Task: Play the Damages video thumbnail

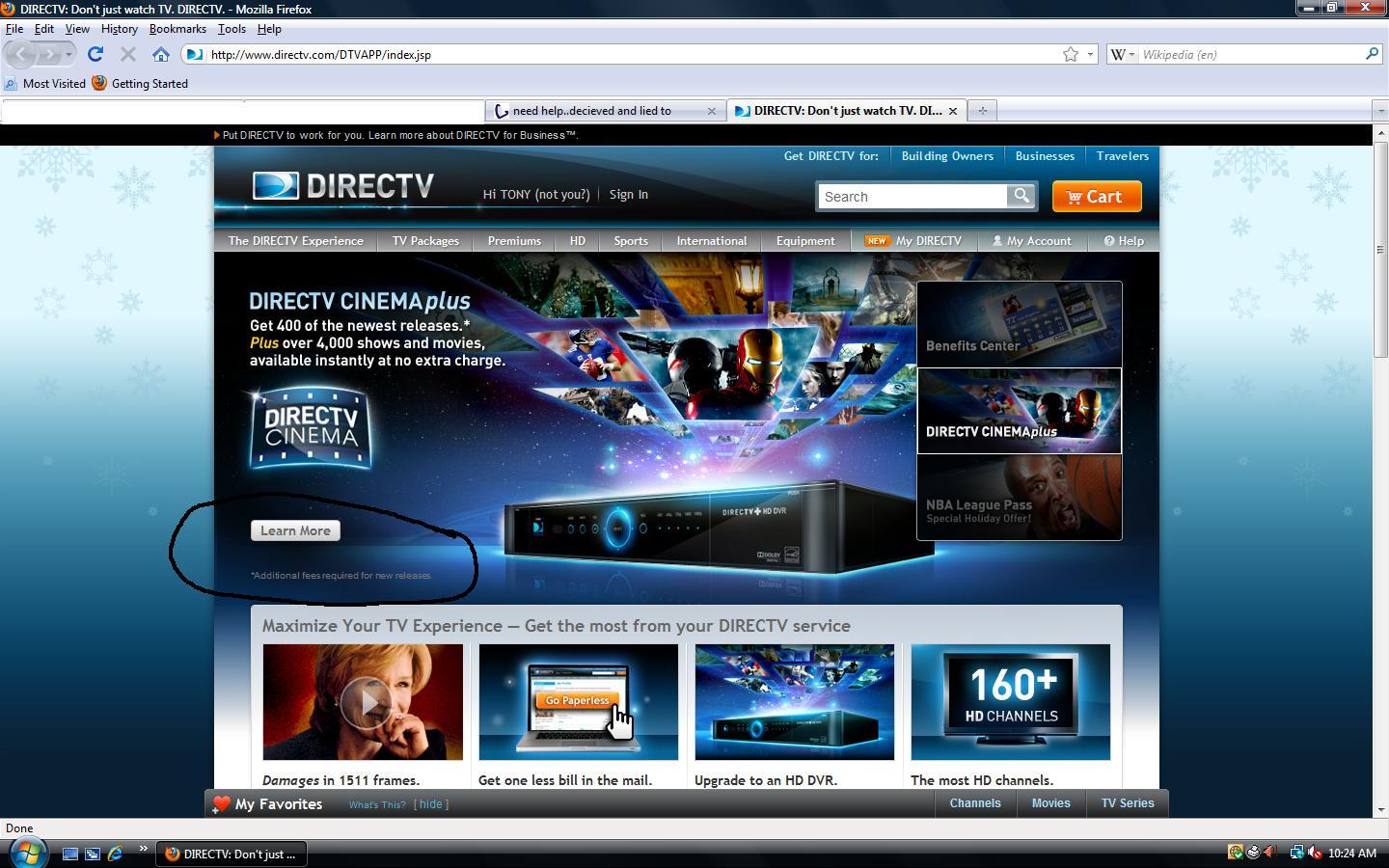Action: pyautogui.click(x=363, y=702)
